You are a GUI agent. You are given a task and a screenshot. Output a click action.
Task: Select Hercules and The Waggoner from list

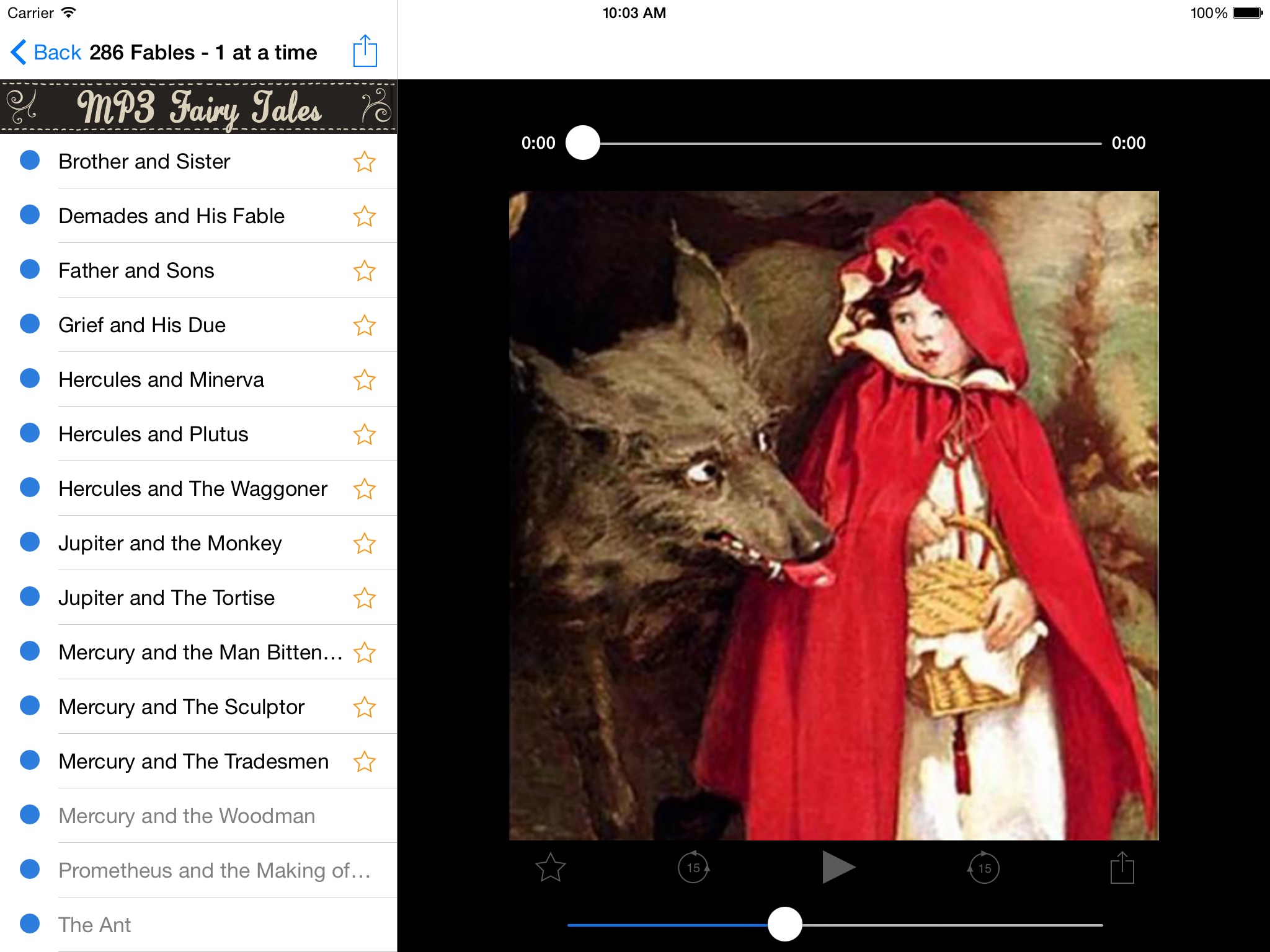(x=192, y=489)
